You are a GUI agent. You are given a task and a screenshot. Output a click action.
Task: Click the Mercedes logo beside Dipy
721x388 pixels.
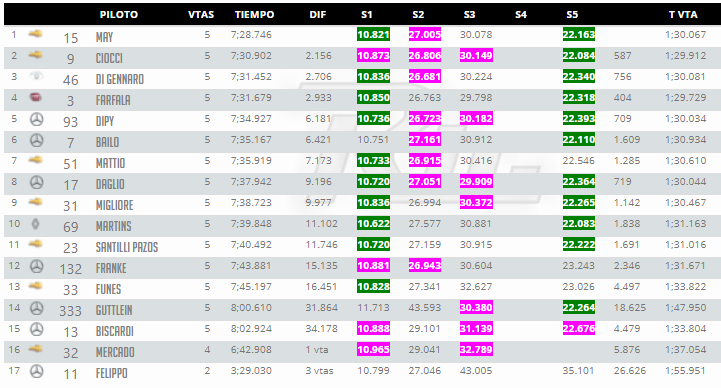37,119
